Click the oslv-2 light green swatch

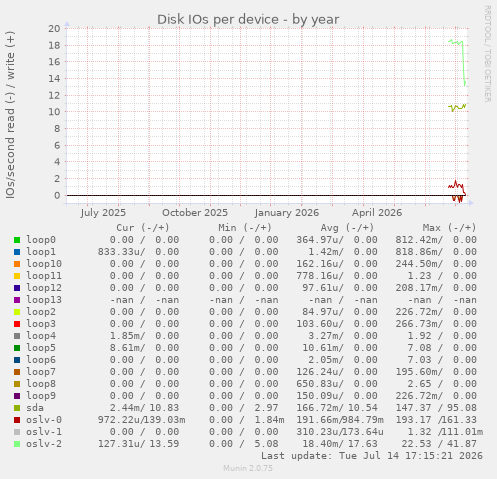coord(17,444)
